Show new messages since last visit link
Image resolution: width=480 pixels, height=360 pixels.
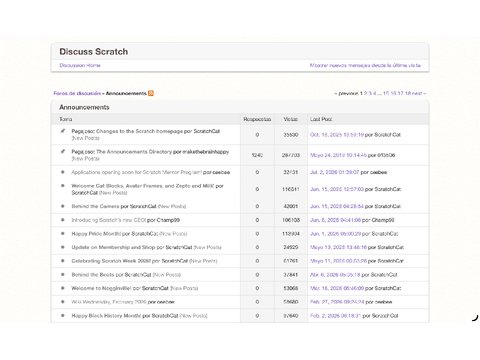tap(365, 65)
